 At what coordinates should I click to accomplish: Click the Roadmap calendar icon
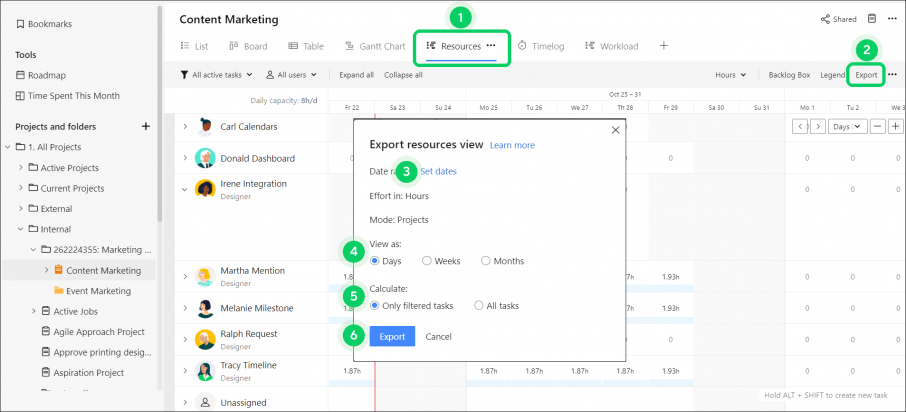20,75
